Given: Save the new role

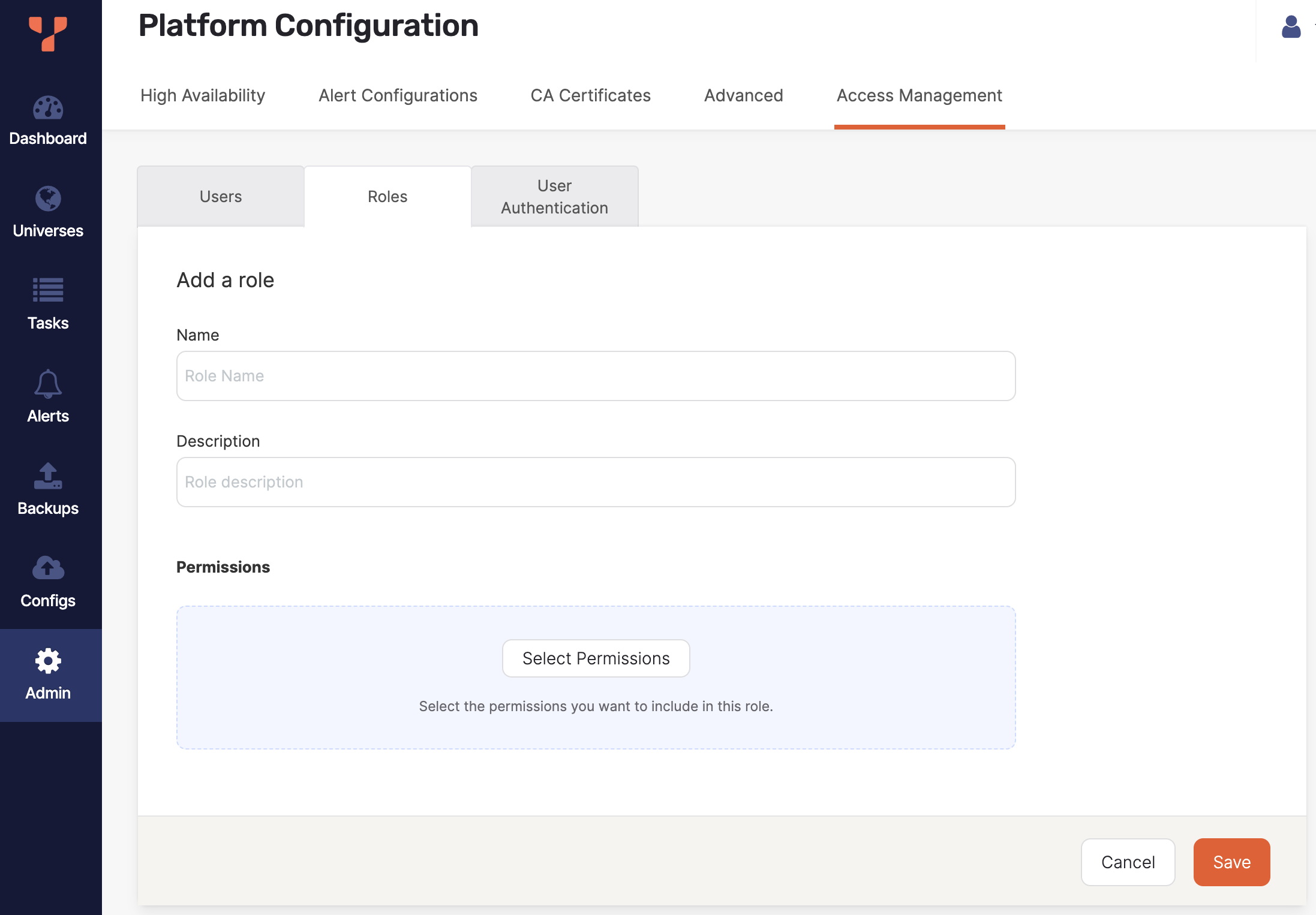Looking at the screenshot, I should [x=1231, y=862].
